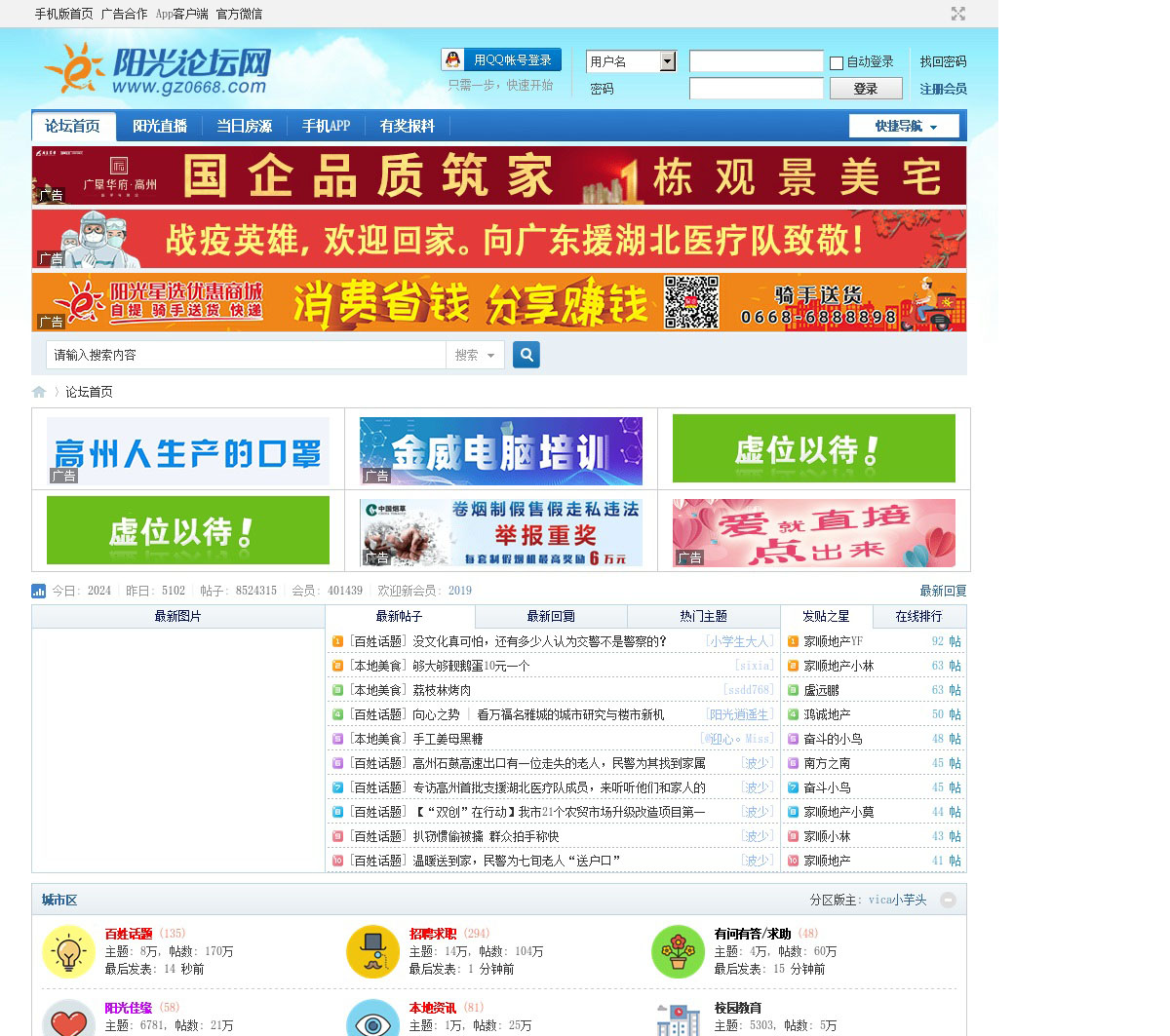
Task: Click new member link 2019
Action: point(459,591)
